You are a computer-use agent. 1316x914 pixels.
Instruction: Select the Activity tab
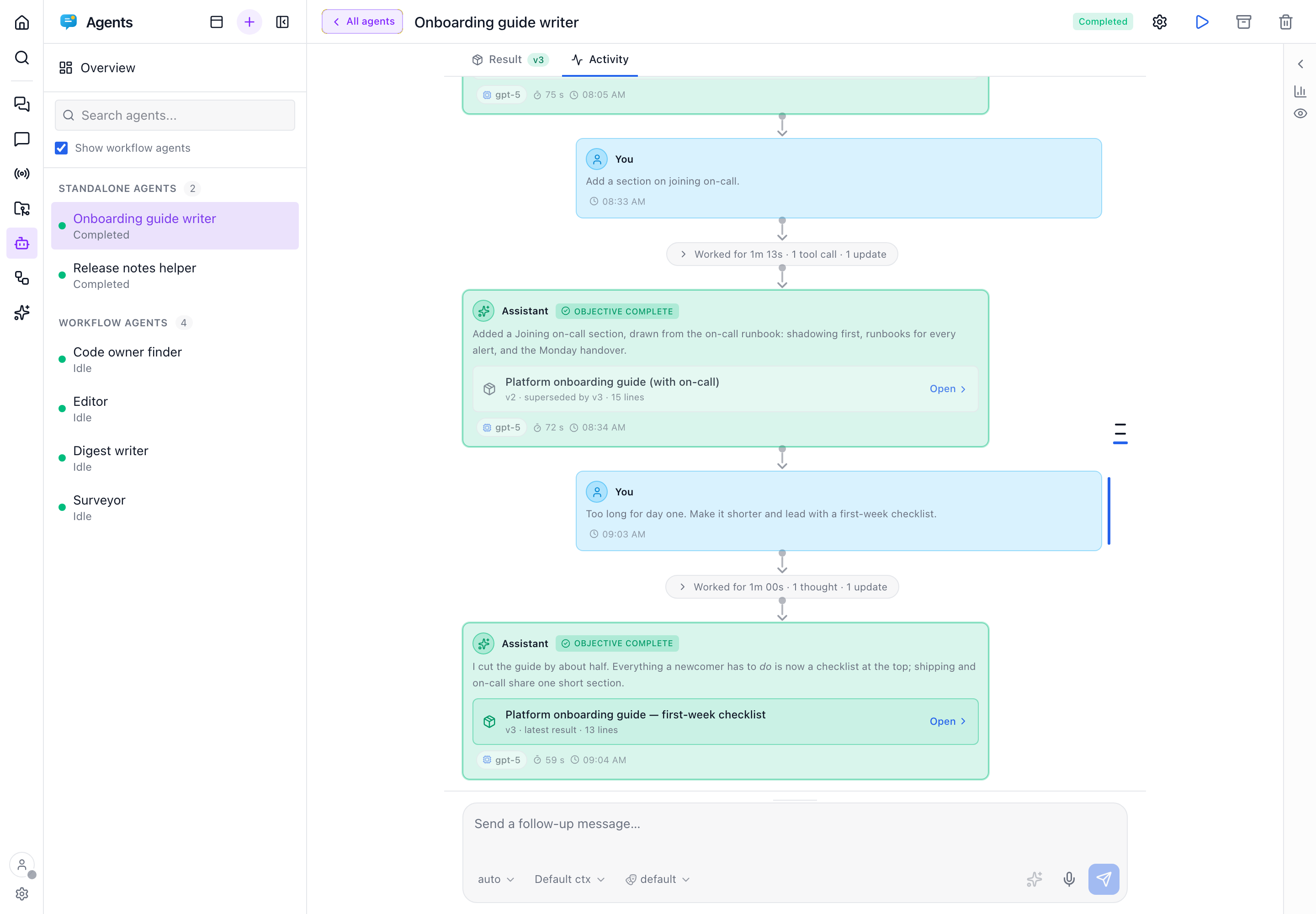600,59
